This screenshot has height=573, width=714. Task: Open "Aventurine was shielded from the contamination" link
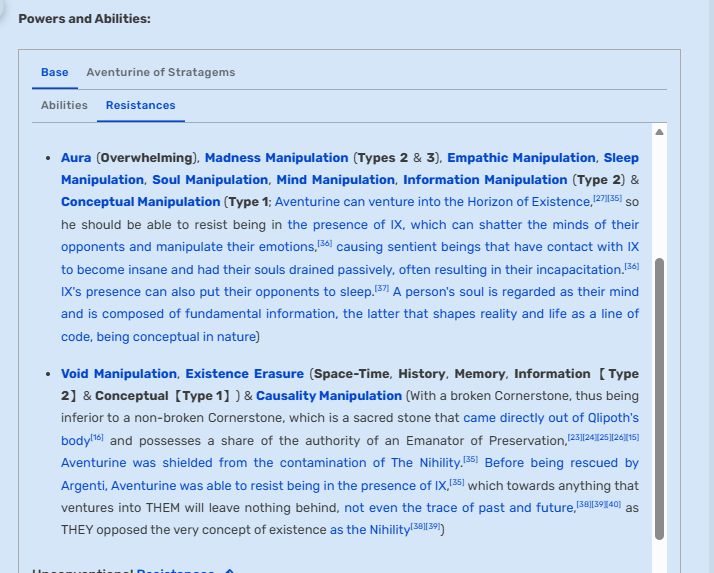point(262,463)
